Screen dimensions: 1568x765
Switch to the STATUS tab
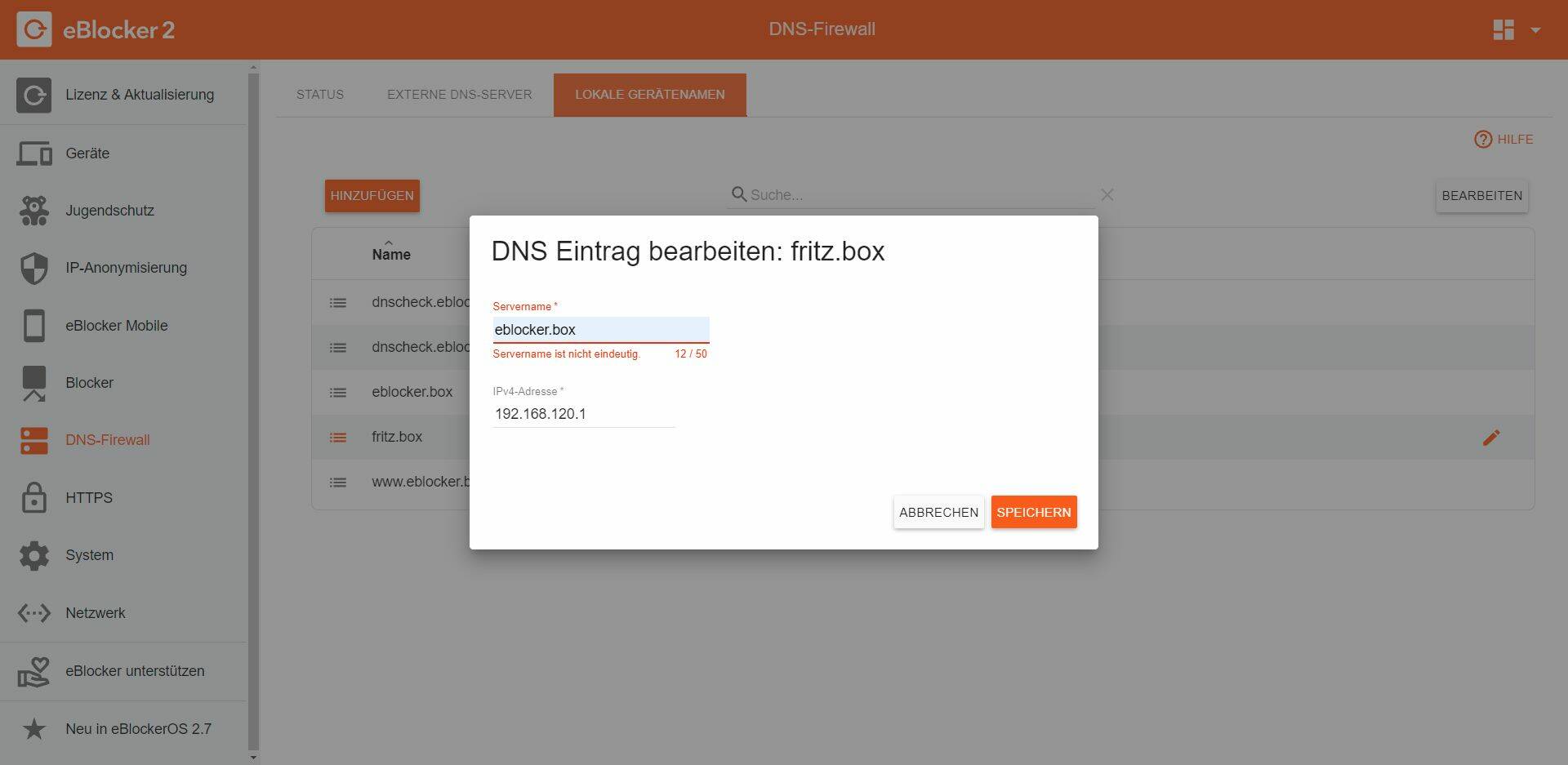pos(320,95)
